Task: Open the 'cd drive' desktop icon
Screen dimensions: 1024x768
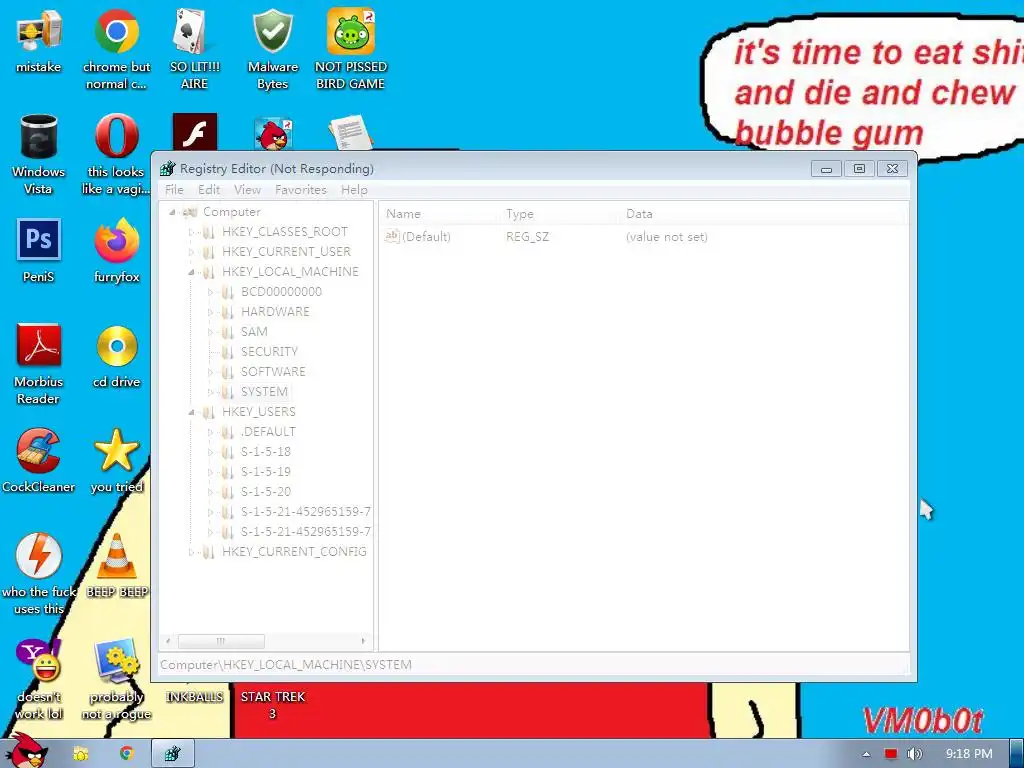Action: pyautogui.click(x=116, y=356)
